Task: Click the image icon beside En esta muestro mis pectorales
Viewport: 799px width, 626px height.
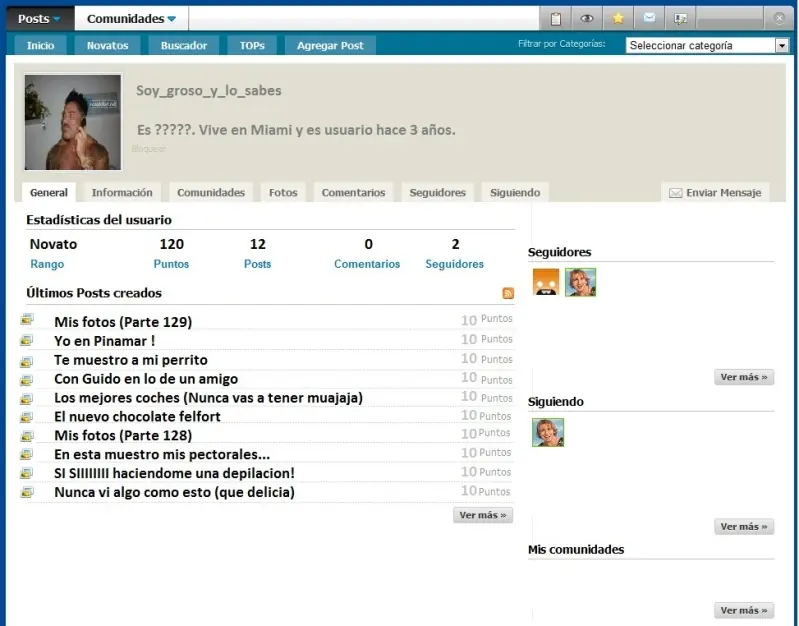Action: coord(26,454)
